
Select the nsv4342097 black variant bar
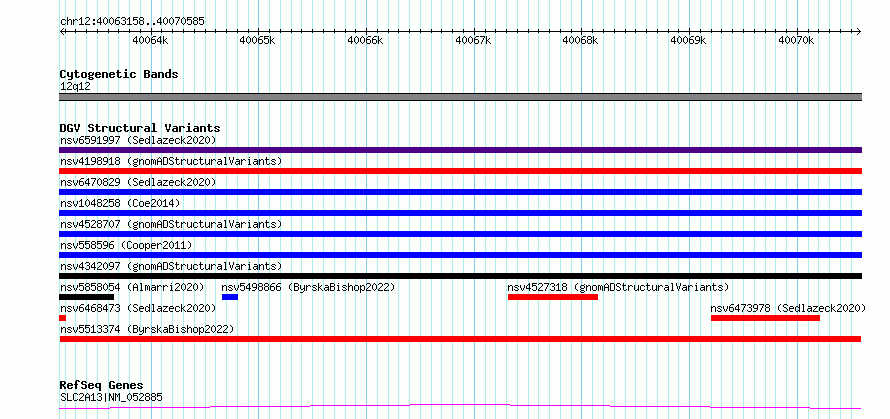(460, 276)
